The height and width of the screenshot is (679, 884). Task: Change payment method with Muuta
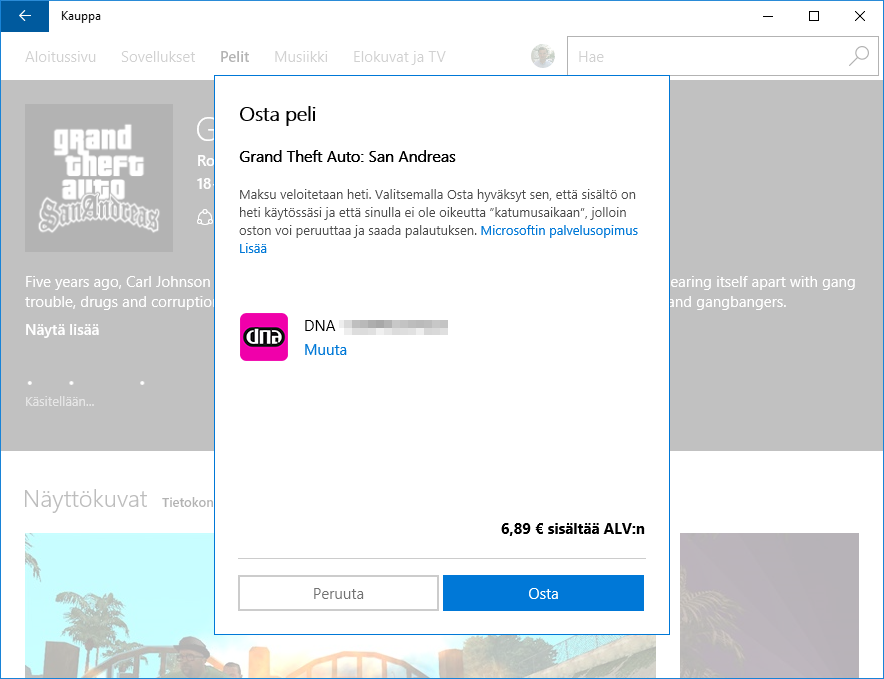tap(325, 351)
